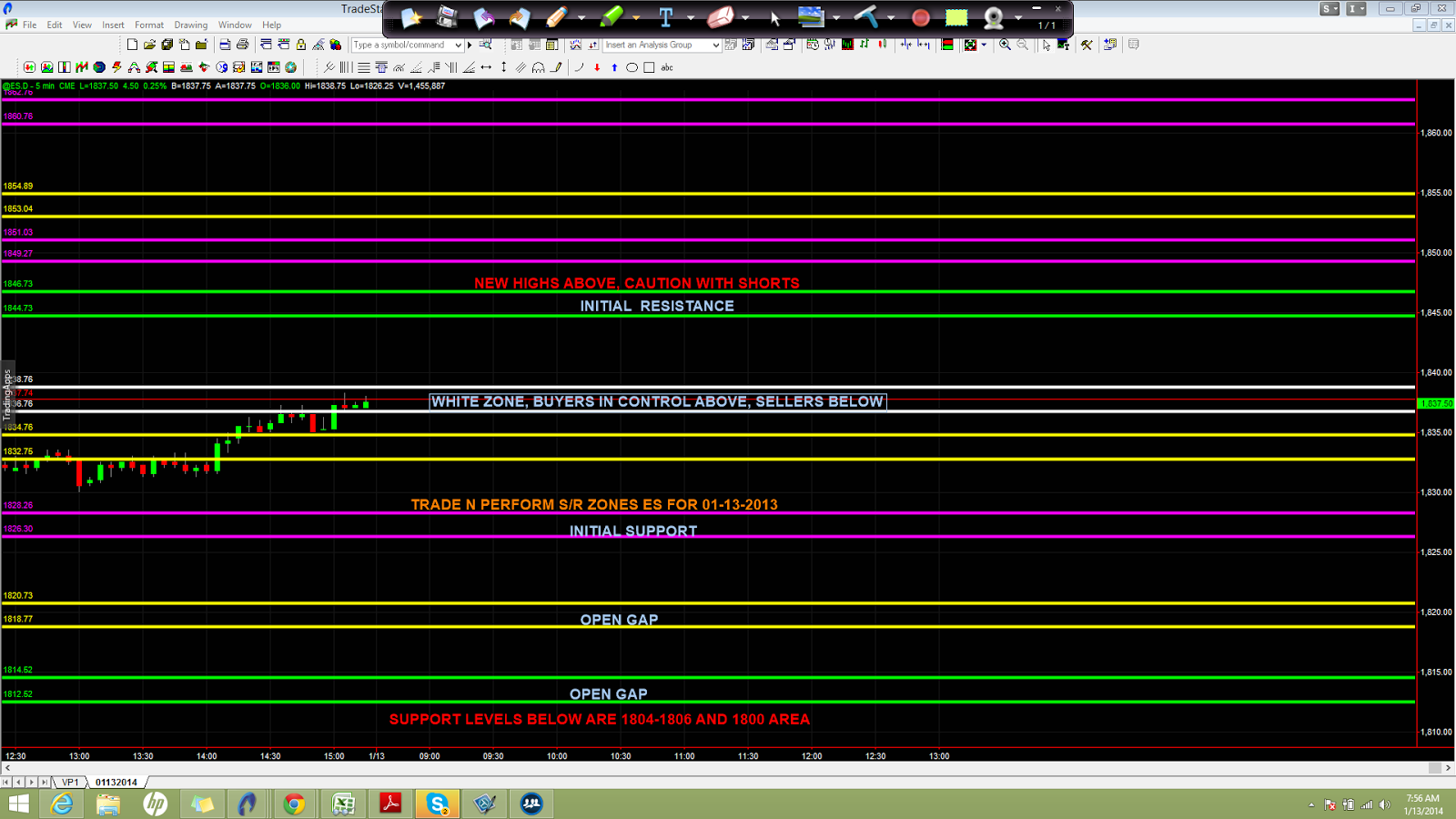Open the View menu
Image resolution: width=1456 pixels, height=819 pixels.
82,25
